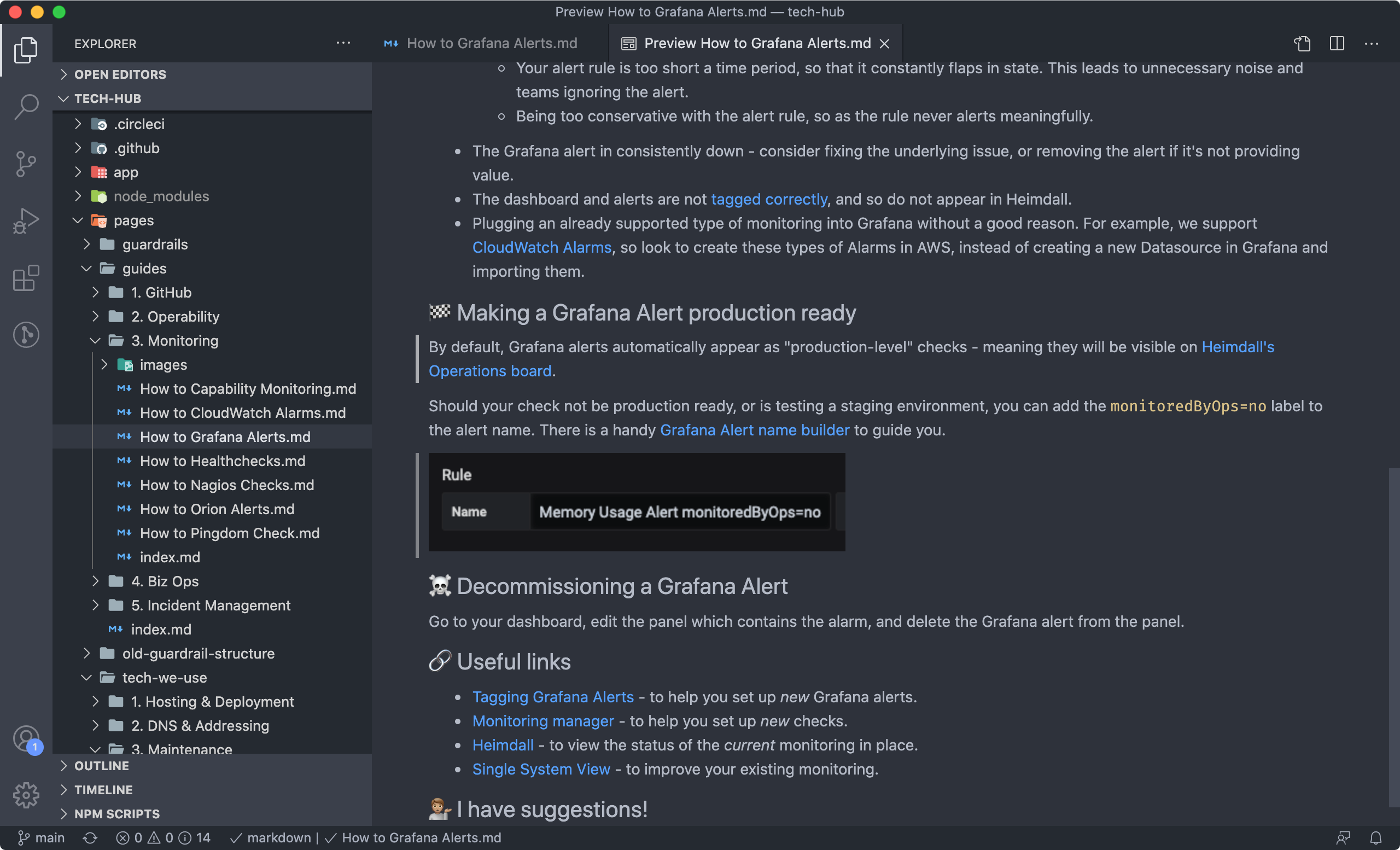Collapse the 3. Monitoring folder

pos(174,340)
